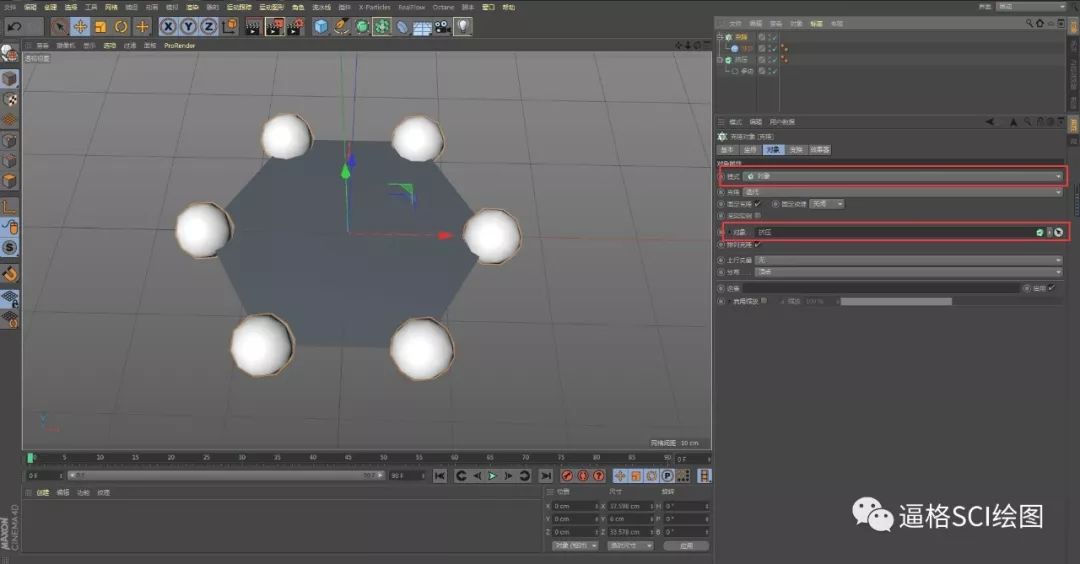Toggle the 启用缩放 checkbox
This screenshot has width=1080, height=564.
(763, 301)
